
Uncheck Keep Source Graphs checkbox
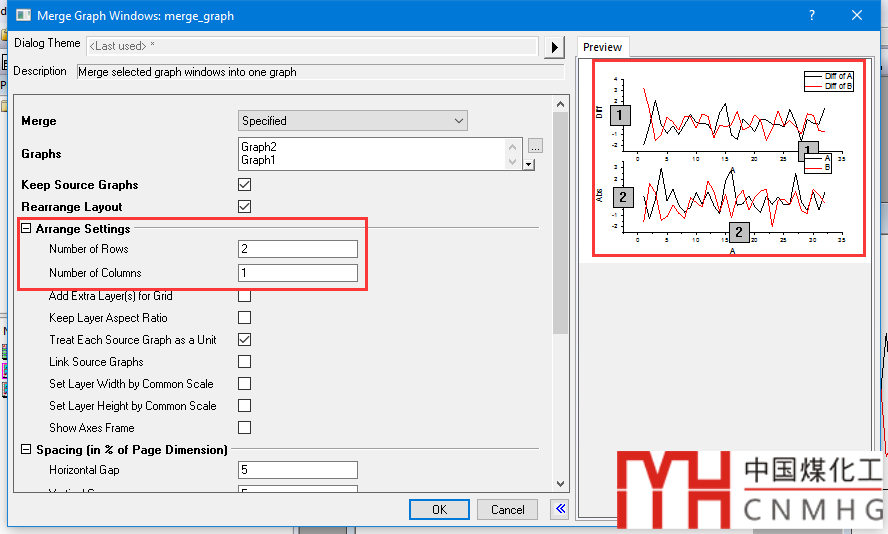(x=245, y=185)
